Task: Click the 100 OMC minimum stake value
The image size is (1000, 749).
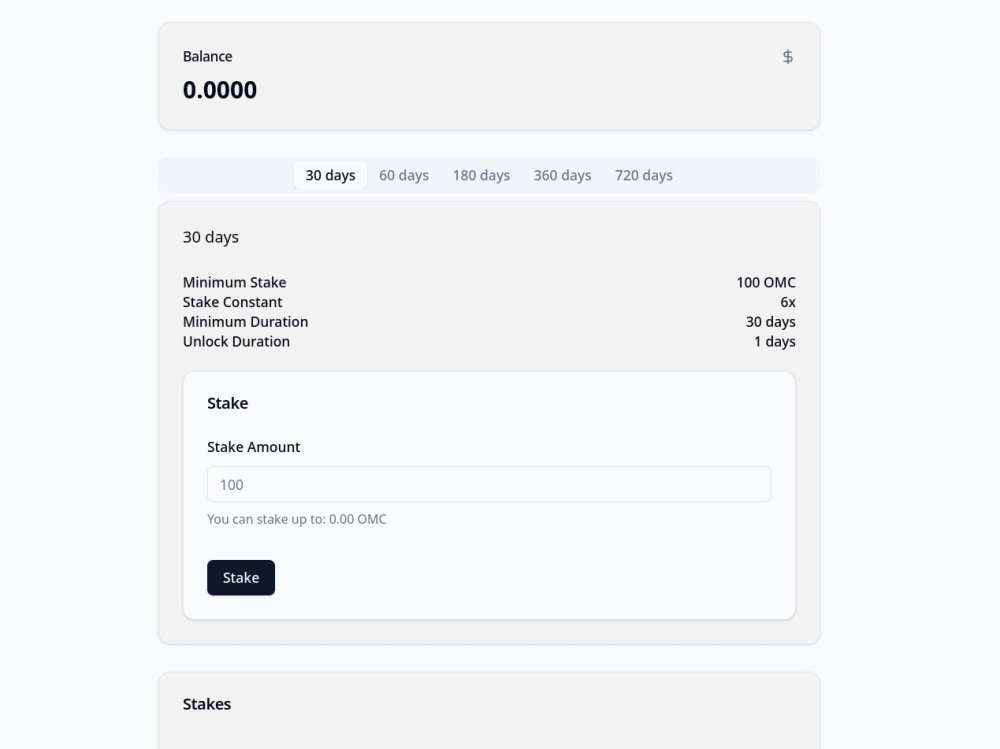Action: tap(766, 282)
